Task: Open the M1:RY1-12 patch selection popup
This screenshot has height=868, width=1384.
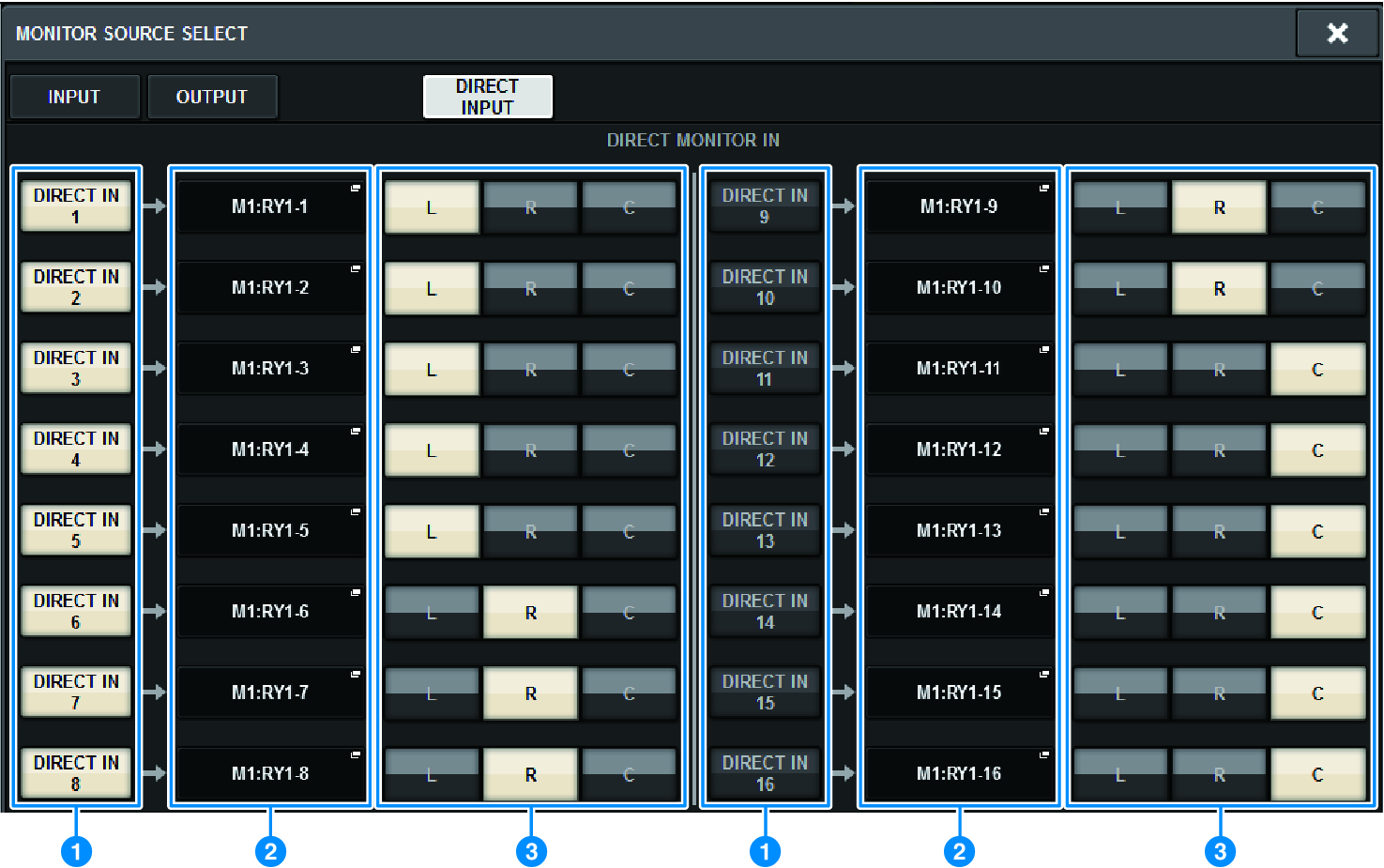Action: pyautogui.click(x=959, y=449)
